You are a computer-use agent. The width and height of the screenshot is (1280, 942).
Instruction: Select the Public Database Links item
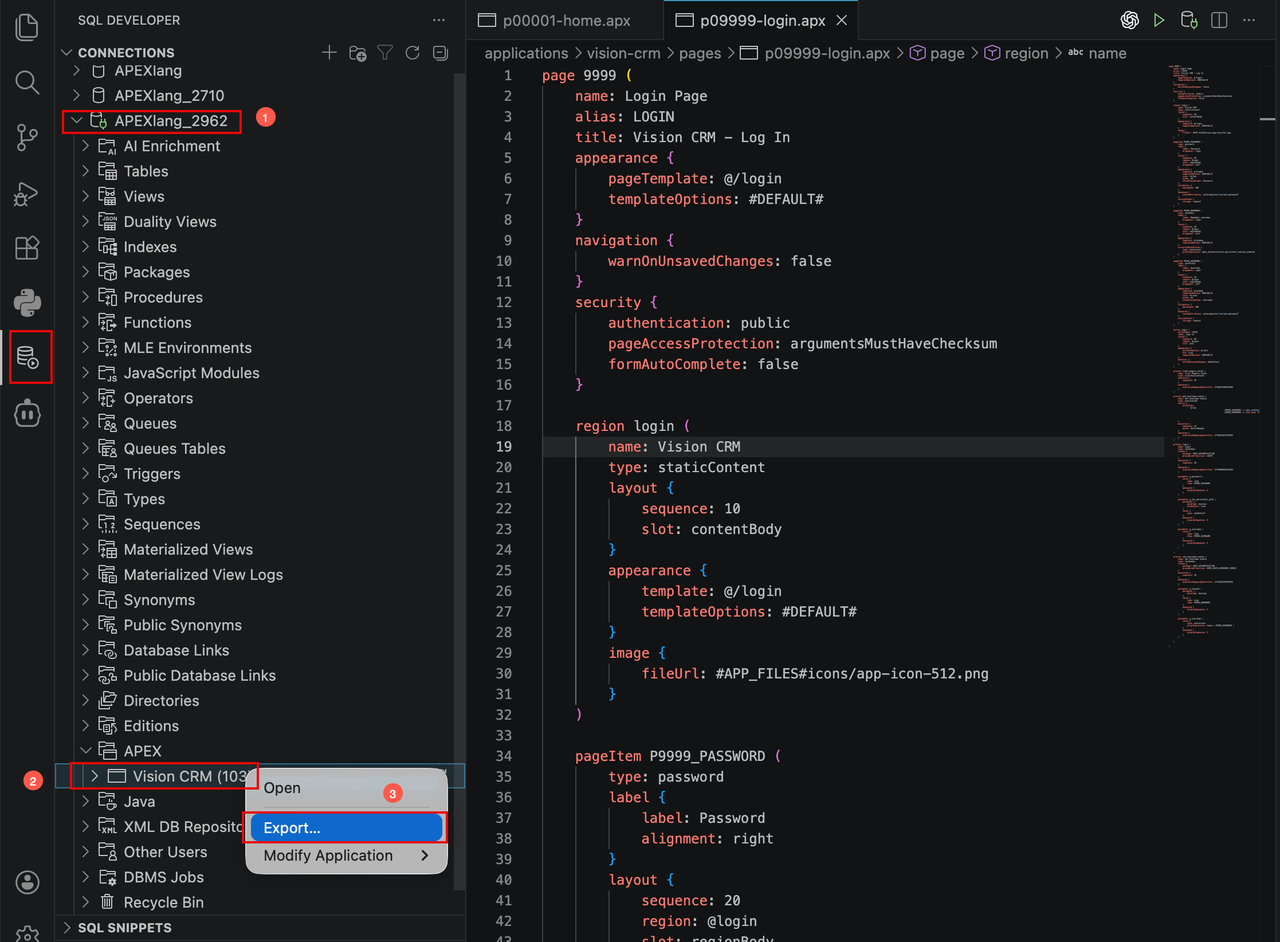point(200,675)
